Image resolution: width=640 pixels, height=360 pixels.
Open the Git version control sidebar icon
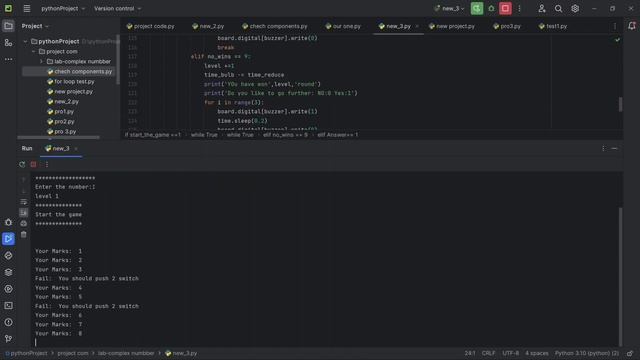[8, 338]
